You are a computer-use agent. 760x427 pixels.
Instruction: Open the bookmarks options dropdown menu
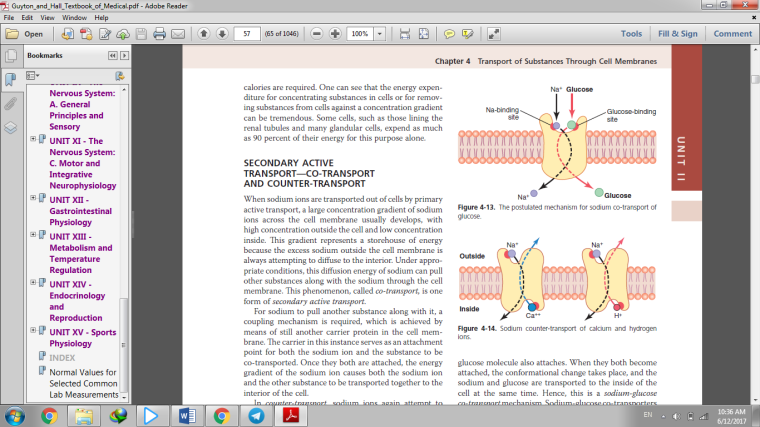(x=33, y=76)
